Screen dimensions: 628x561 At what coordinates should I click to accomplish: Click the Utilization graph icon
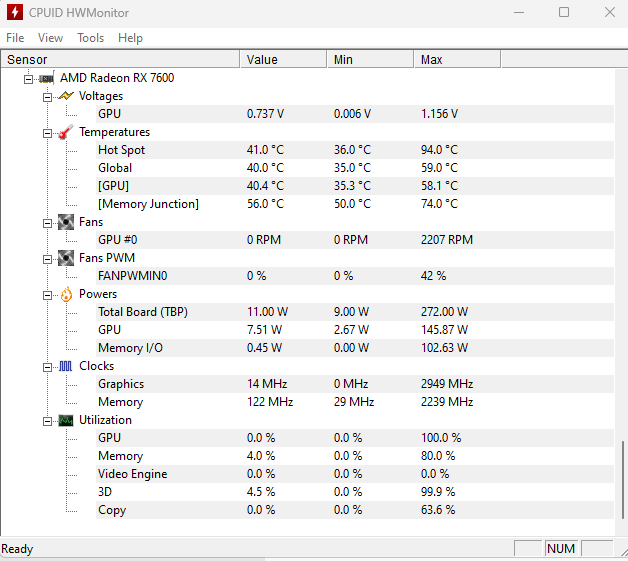(66, 420)
